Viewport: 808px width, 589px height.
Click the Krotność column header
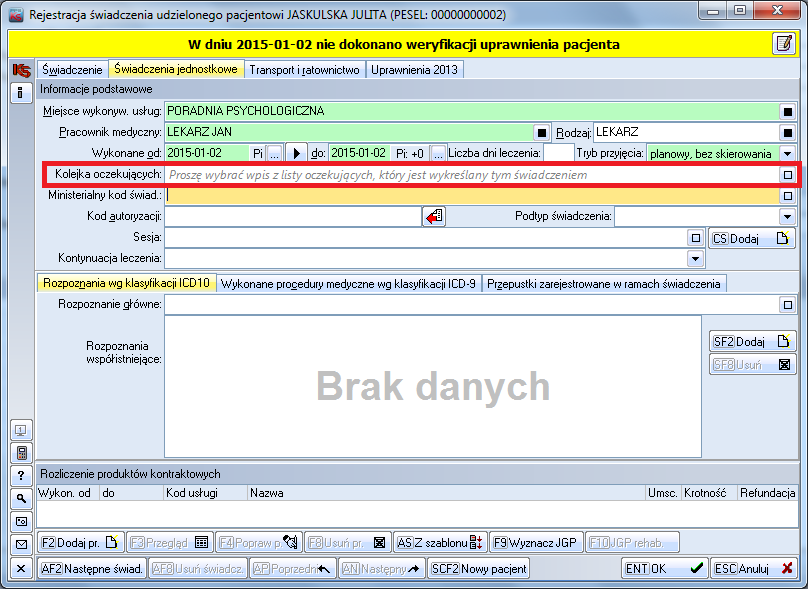(x=709, y=493)
